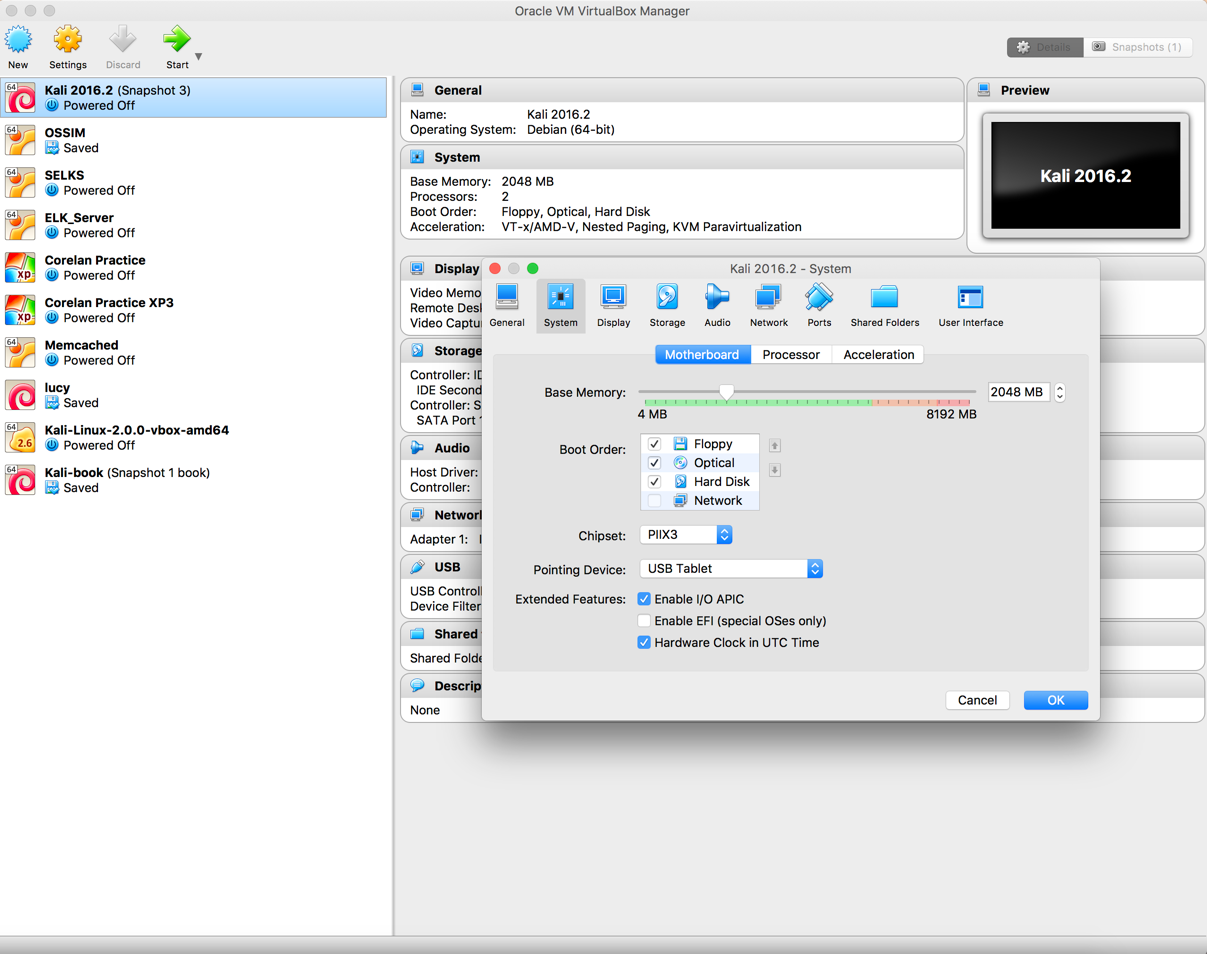Image resolution: width=1207 pixels, height=954 pixels.
Task: Select the lucy virtual machine
Action: point(194,395)
